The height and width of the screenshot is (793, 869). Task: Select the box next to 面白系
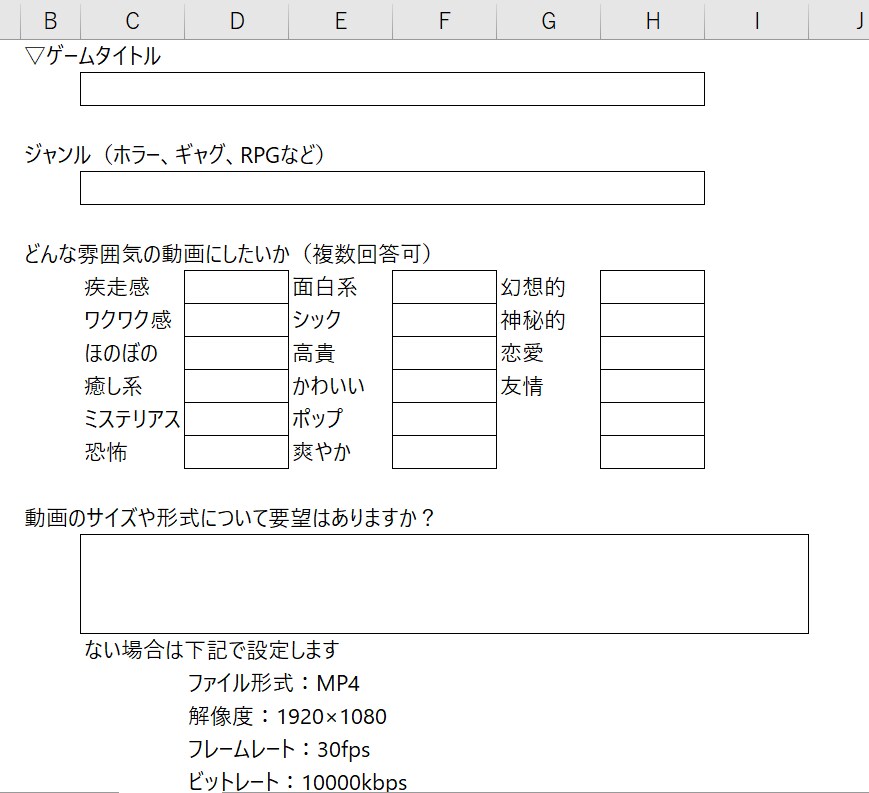click(444, 287)
